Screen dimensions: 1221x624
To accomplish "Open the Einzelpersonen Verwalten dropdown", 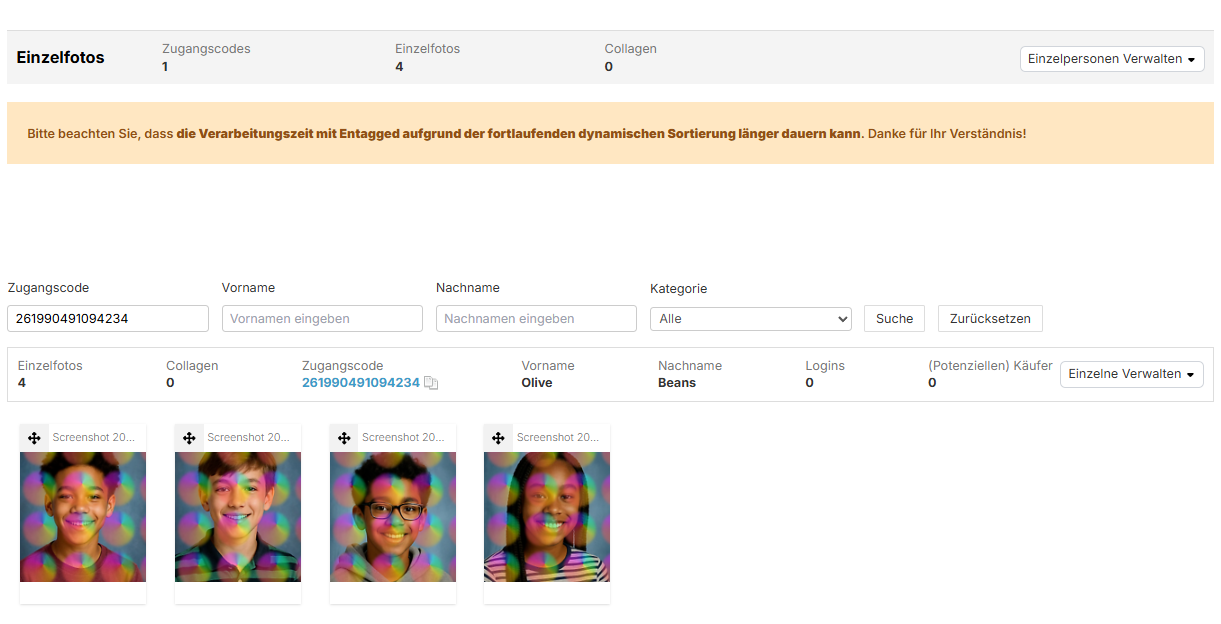I will pos(1112,59).
